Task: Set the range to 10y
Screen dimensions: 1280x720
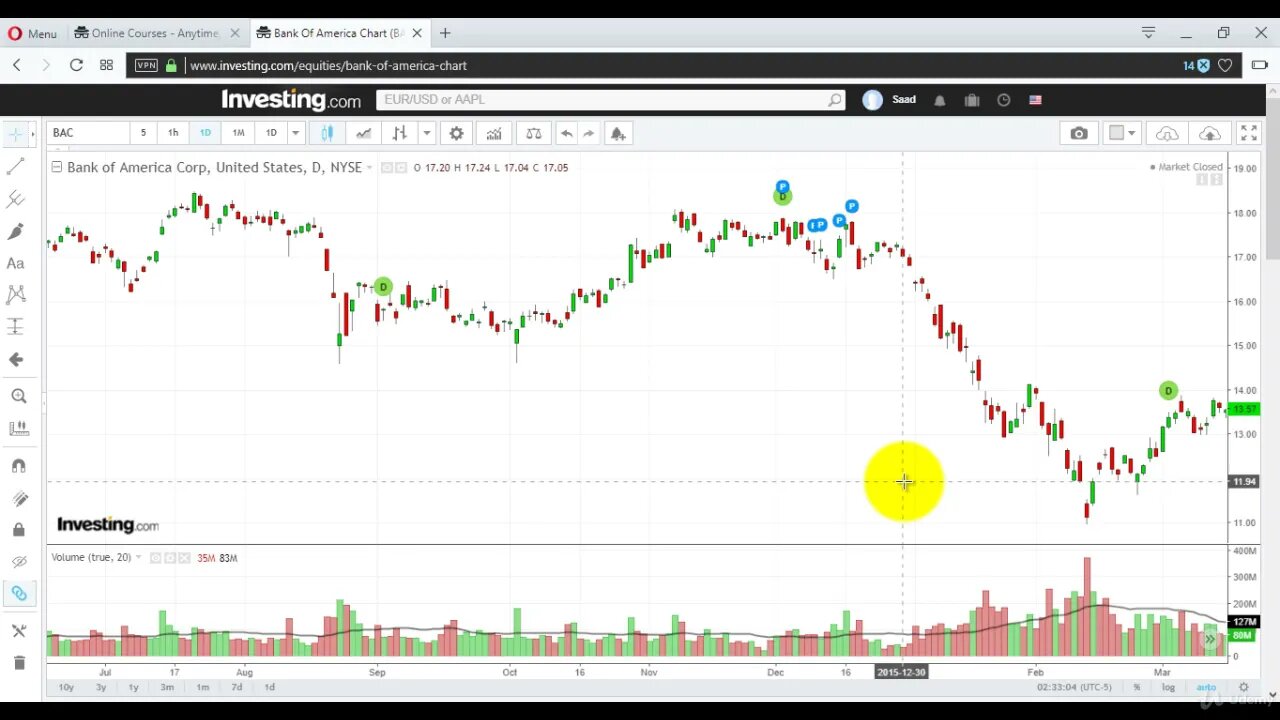Action: click(66, 687)
